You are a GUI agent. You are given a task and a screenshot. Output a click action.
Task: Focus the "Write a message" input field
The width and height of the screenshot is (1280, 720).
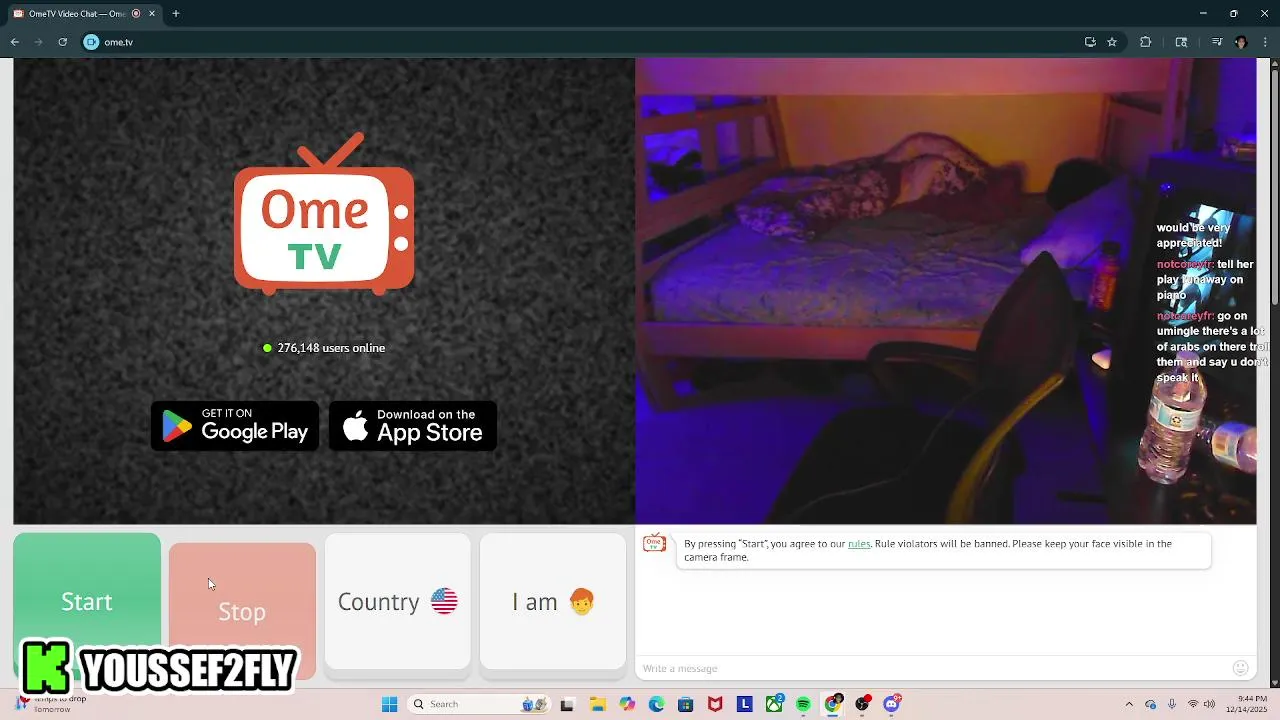pos(935,668)
